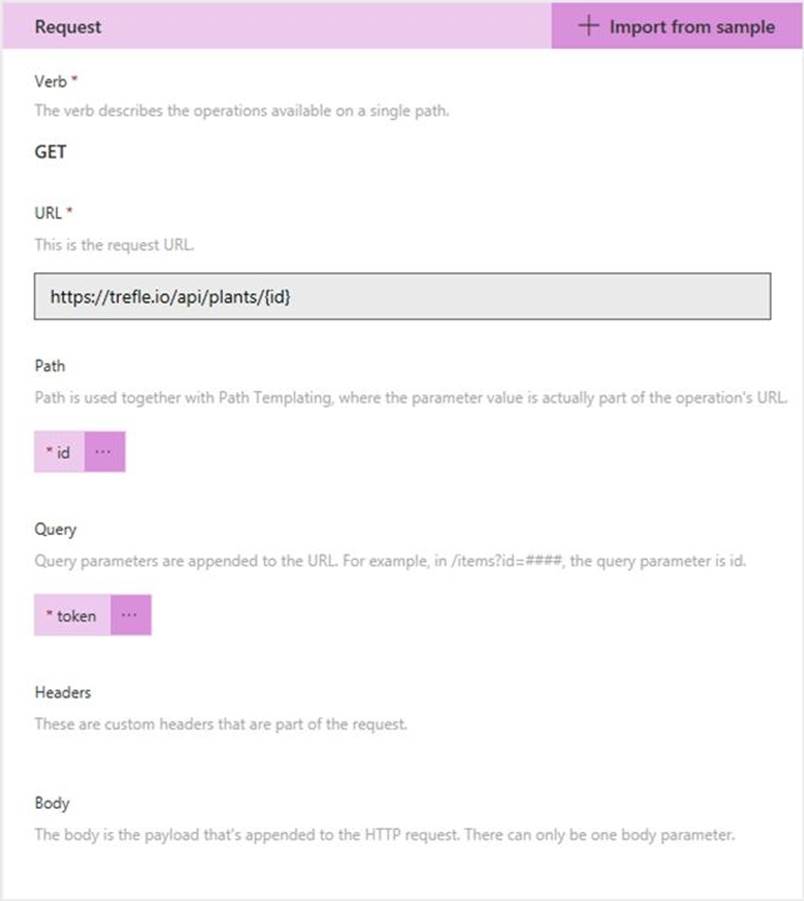804x901 pixels.
Task: Click the Query section label
Action: click(x=55, y=530)
